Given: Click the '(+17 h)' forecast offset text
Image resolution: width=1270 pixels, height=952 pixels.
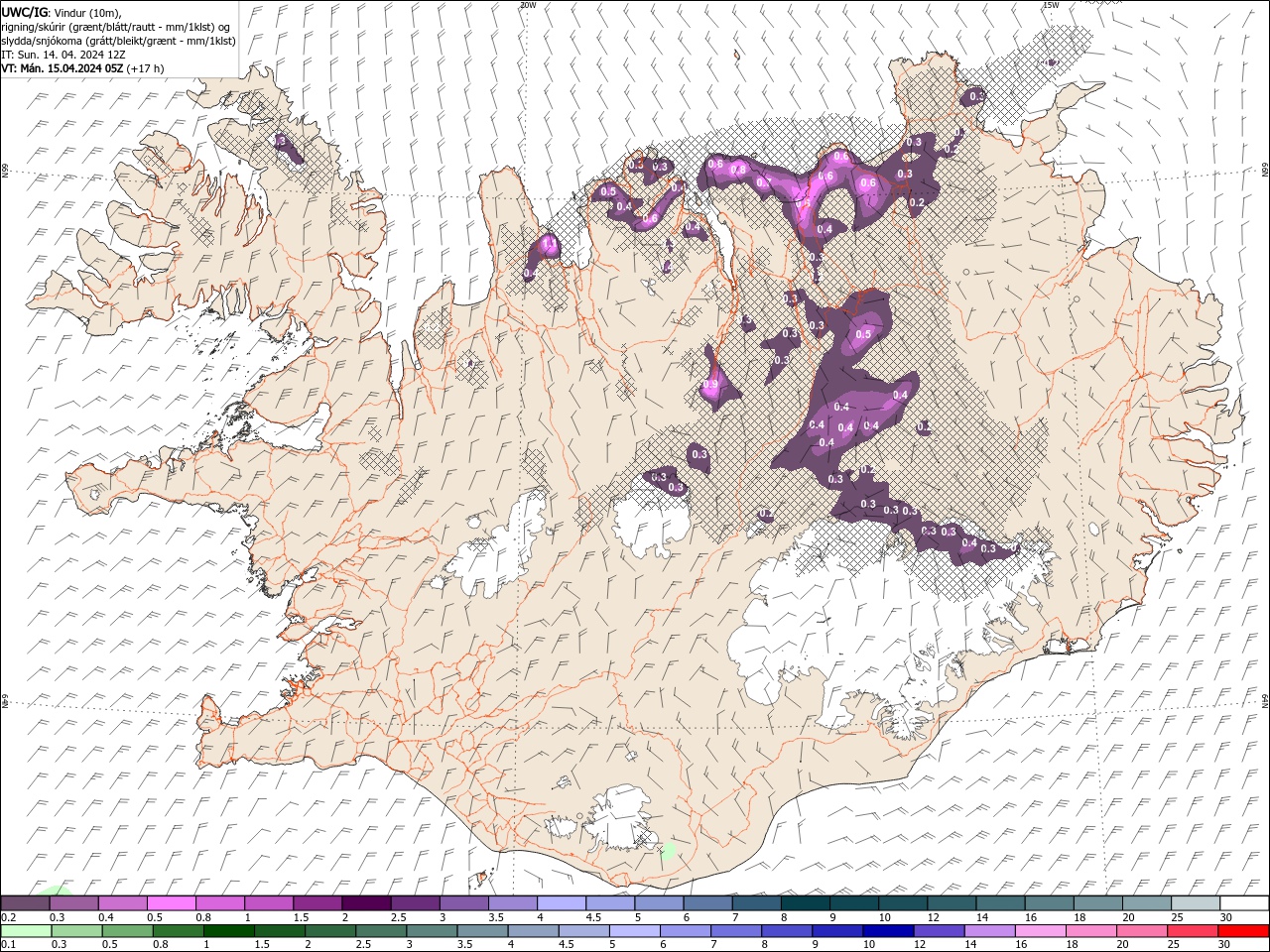Looking at the screenshot, I should 146,68.
